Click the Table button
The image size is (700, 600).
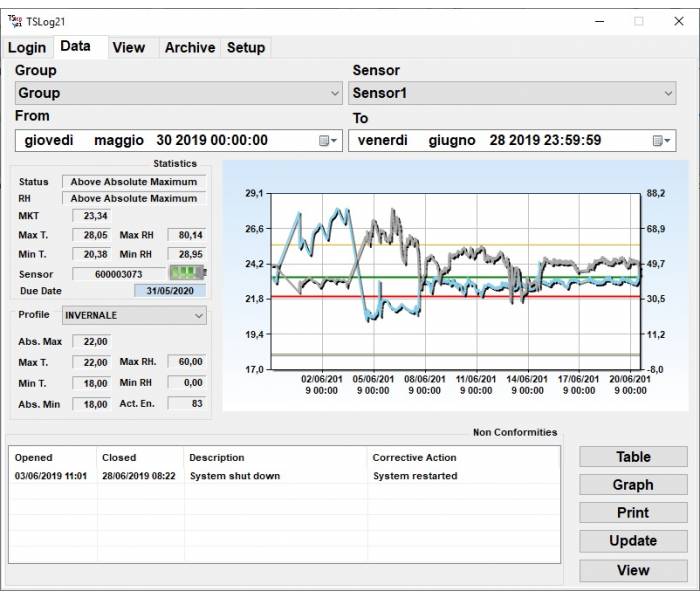[633, 457]
